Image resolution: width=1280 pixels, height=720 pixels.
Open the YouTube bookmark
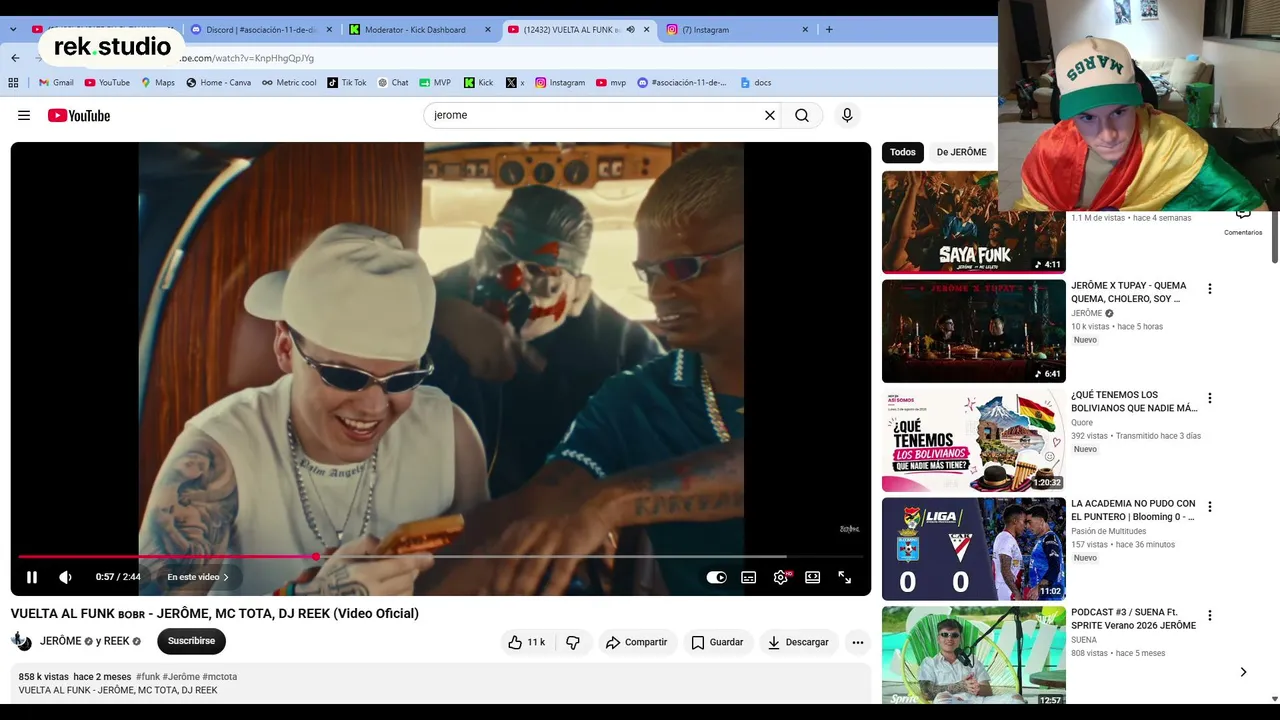(x=107, y=83)
